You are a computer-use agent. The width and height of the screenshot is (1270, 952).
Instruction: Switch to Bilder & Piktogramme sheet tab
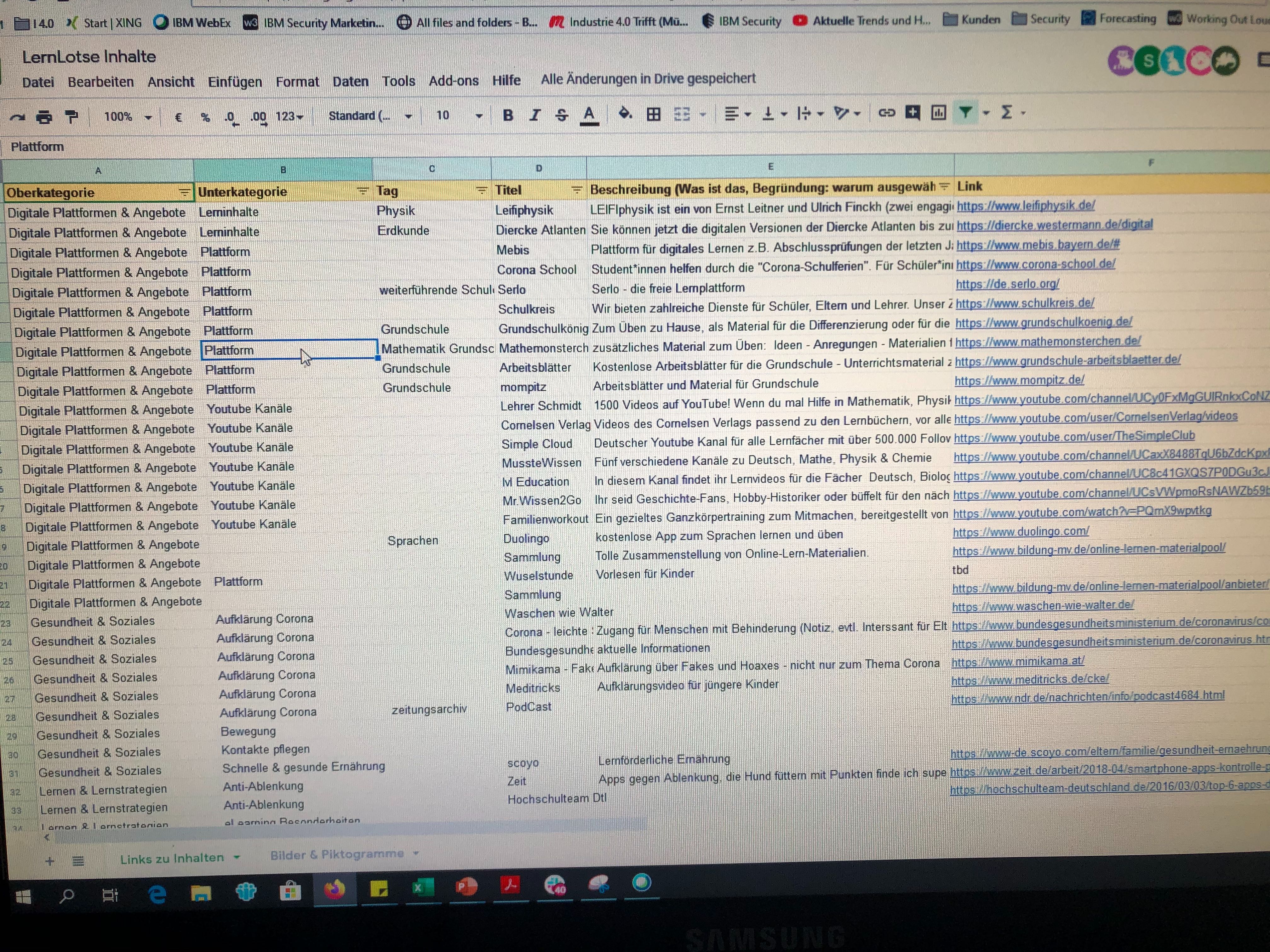[337, 854]
